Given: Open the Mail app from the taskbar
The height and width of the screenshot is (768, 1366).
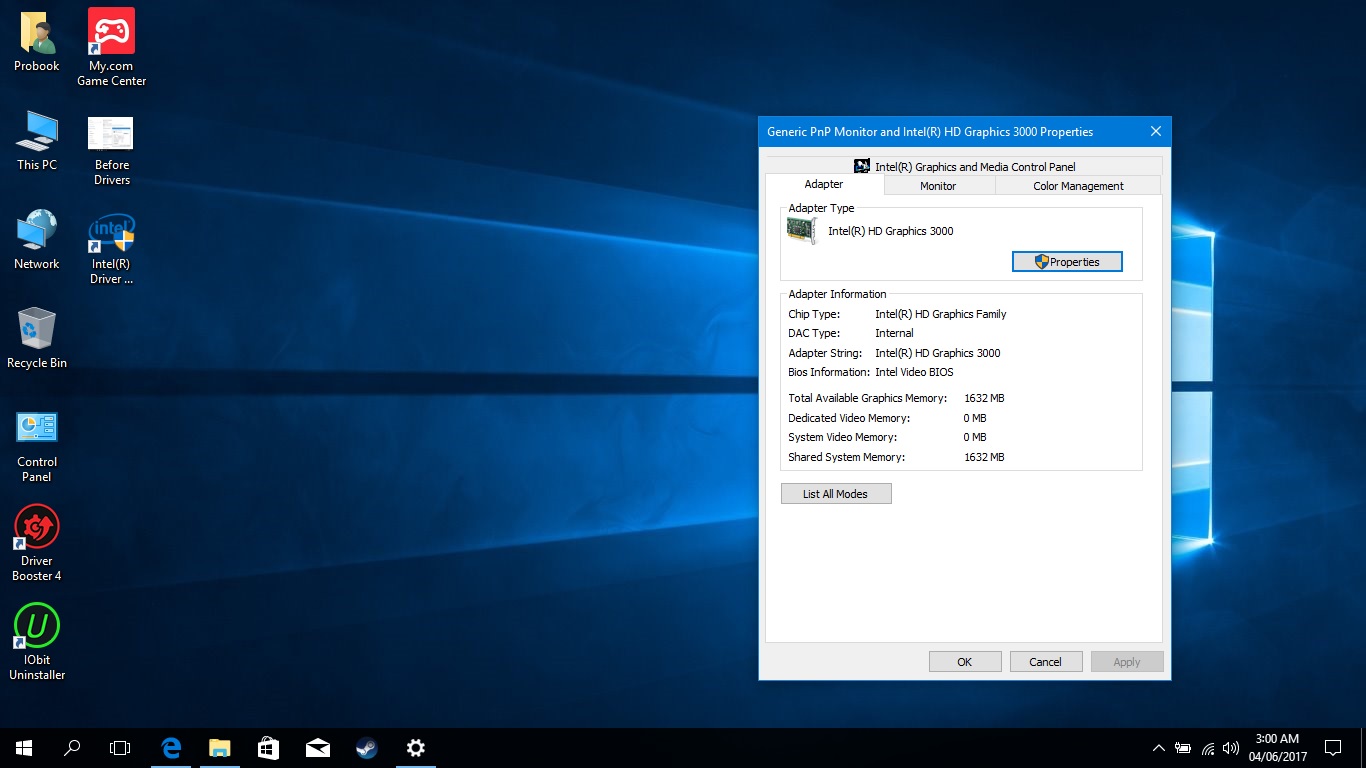Looking at the screenshot, I should point(318,748).
